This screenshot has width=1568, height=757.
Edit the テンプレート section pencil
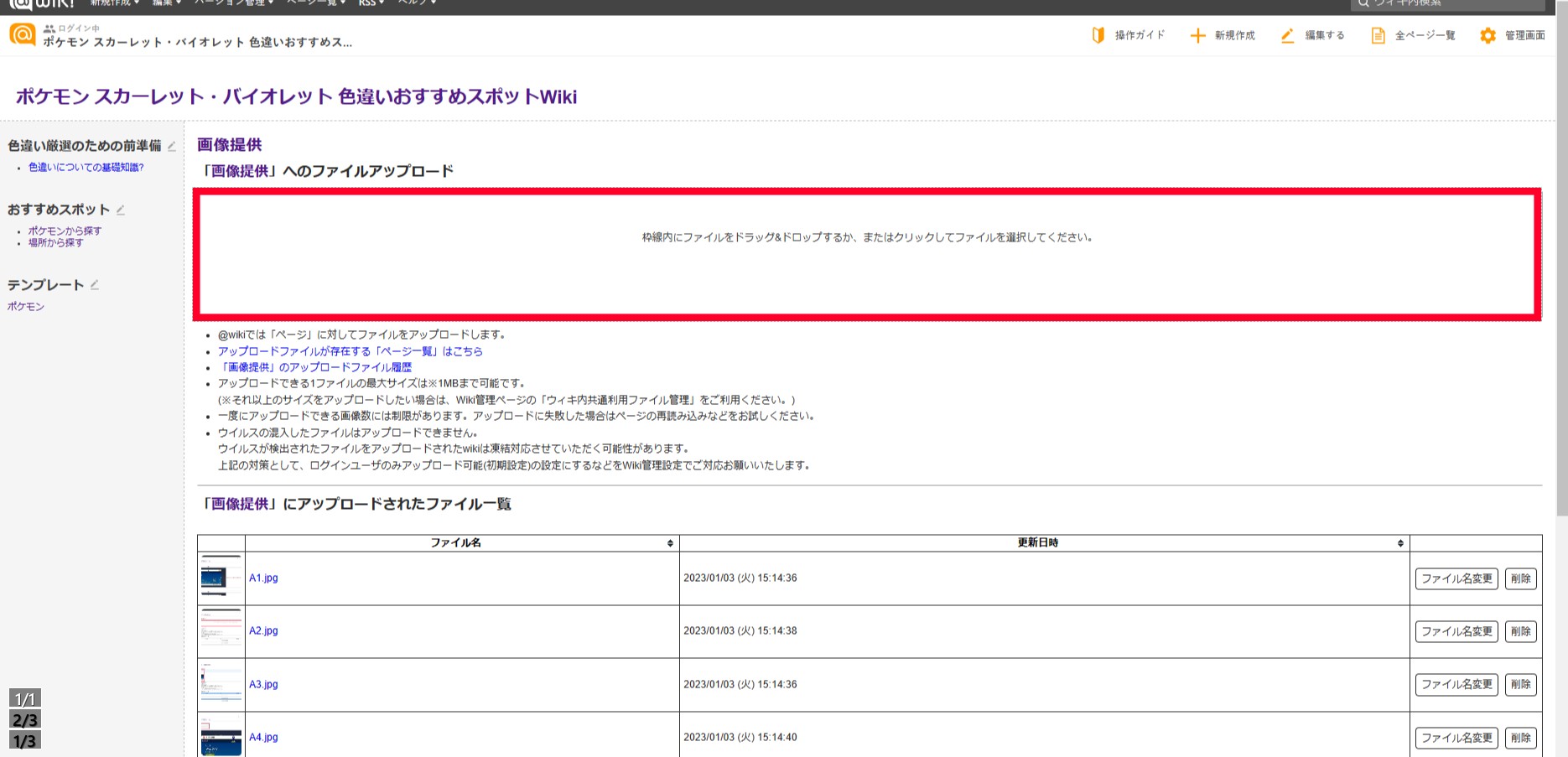[95, 285]
